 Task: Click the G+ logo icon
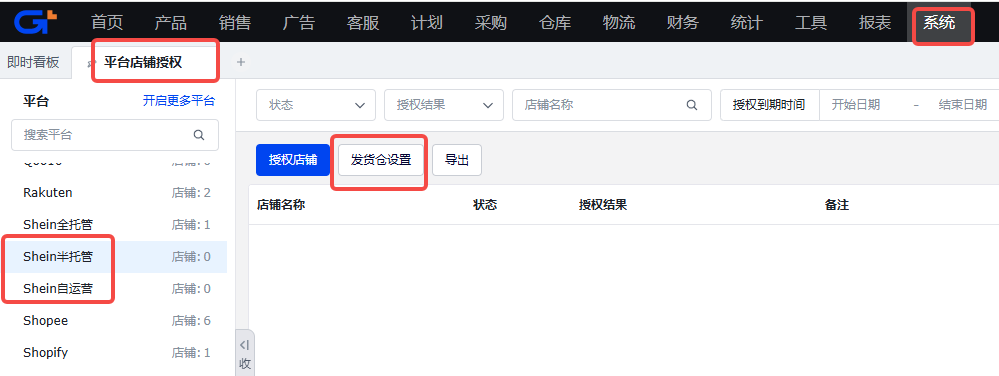point(36,22)
